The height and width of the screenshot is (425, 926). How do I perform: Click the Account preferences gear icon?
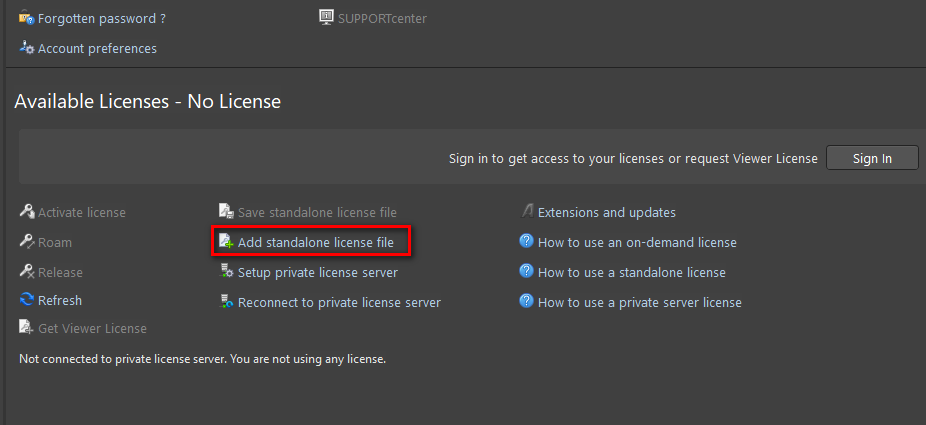click(x=27, y=48)
